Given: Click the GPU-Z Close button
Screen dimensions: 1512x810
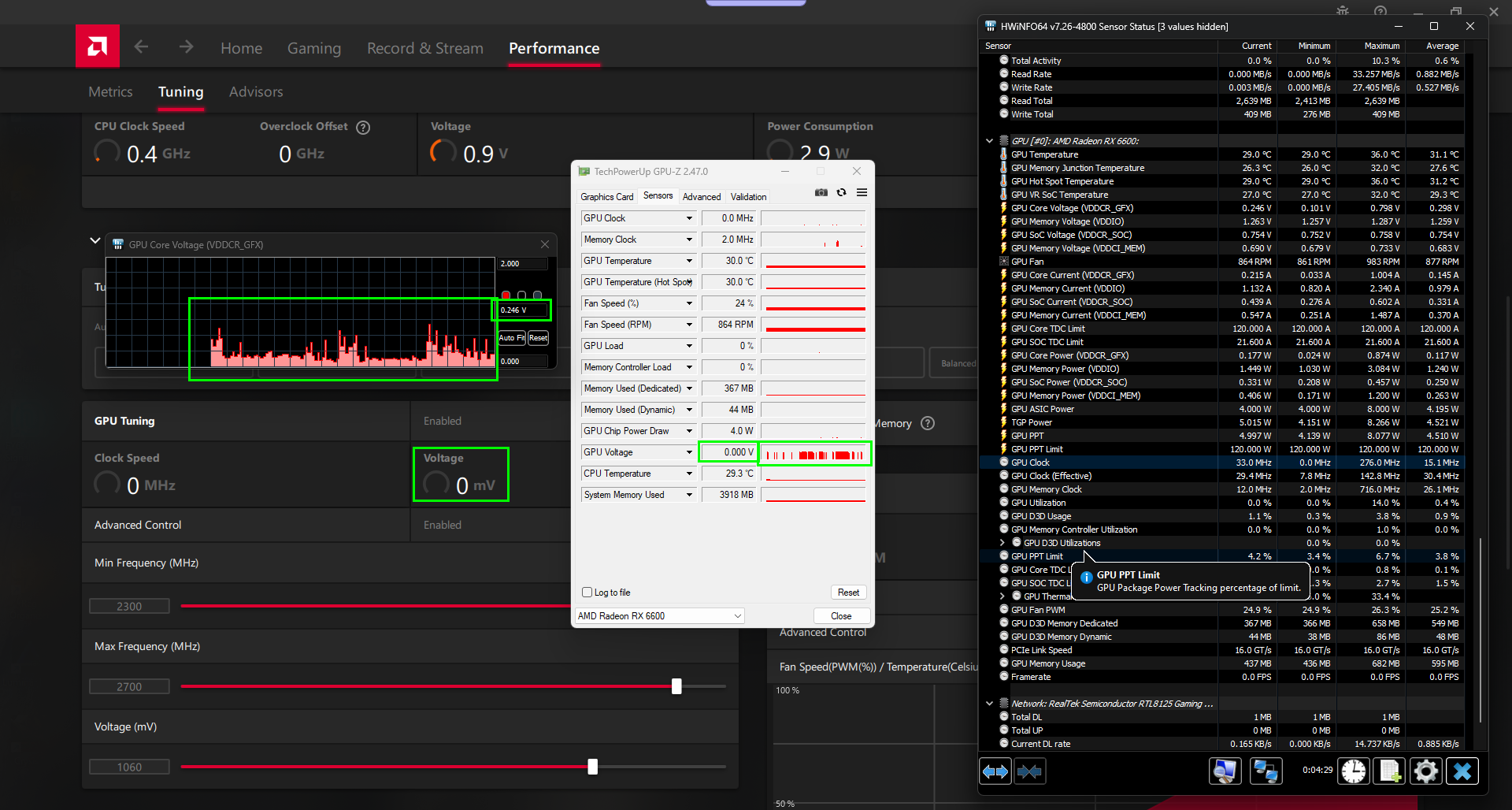Looking at the screenshot, I should 841,616.
